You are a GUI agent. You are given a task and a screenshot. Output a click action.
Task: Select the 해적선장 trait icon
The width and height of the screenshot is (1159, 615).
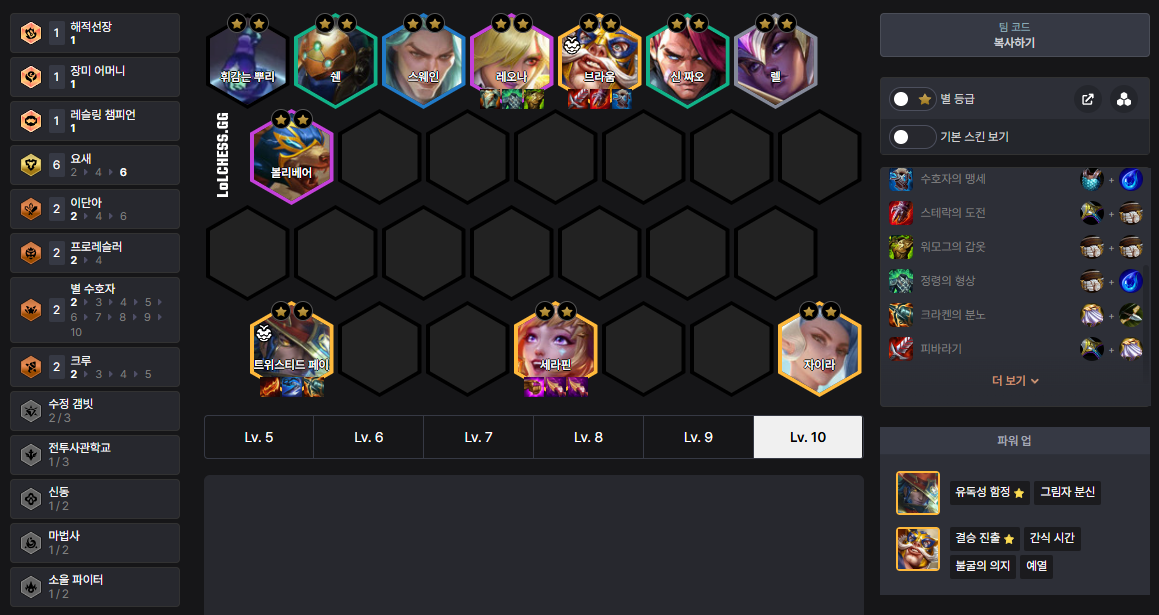pos(30,33)
